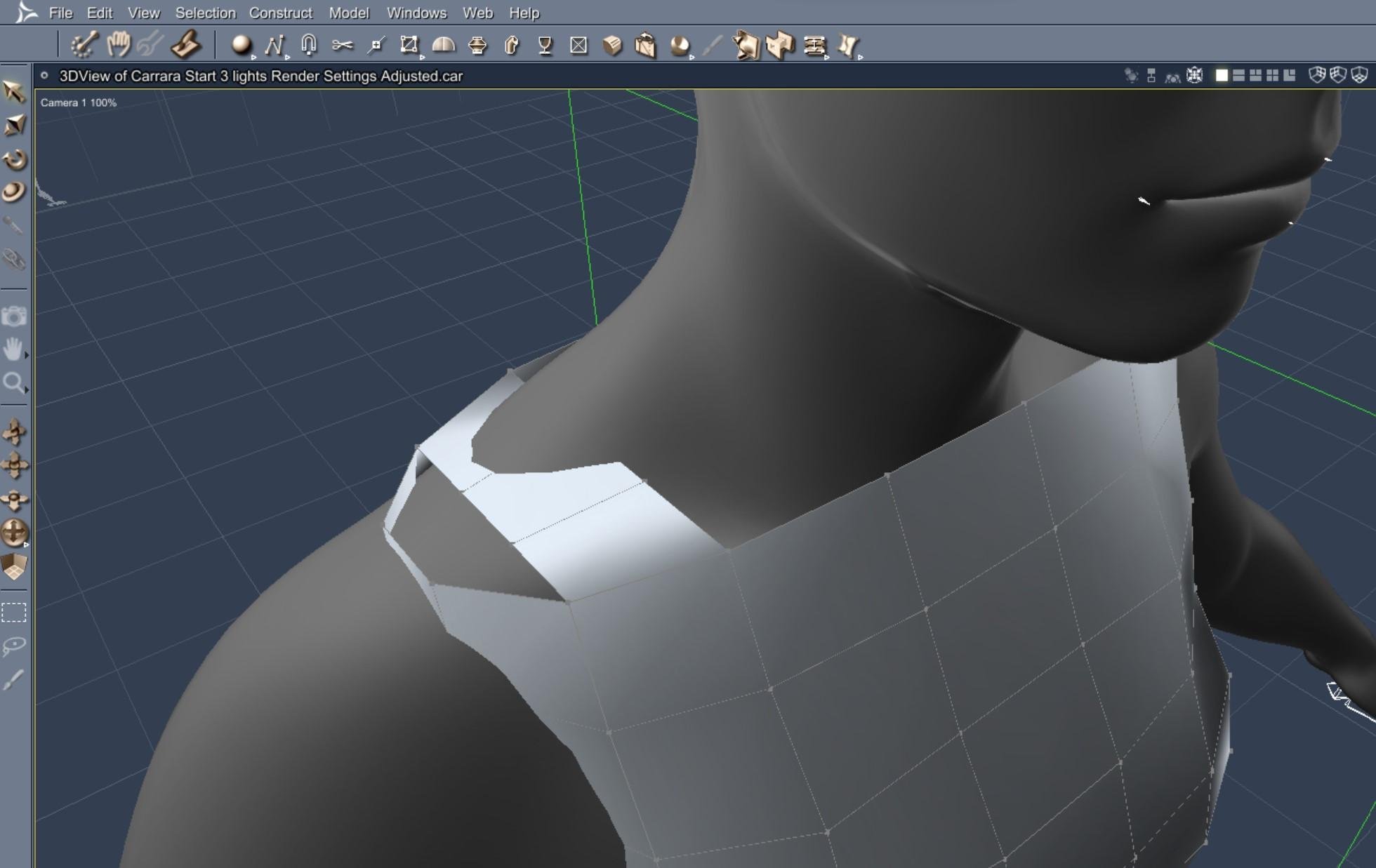This screenshot has height=868, width=1376.
Task: Click the magnet-shaped toolbar icon
Action: (308, 45)
